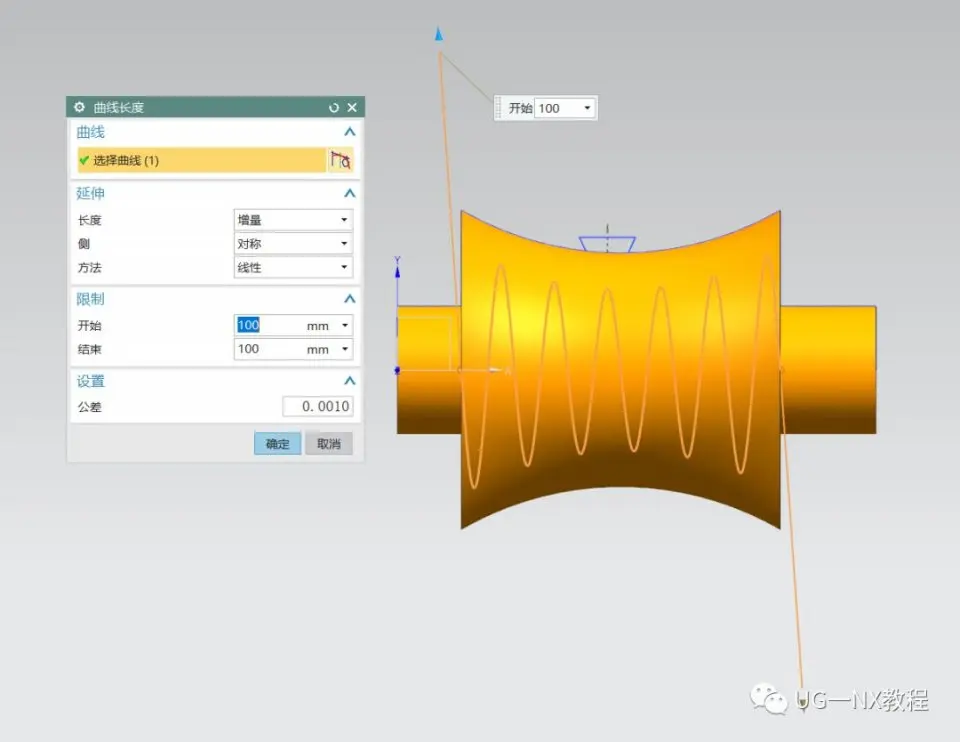Screen dimensions: 960x742
Task: Click the floating start box drag grip
Action: click(x=498, y=108)
